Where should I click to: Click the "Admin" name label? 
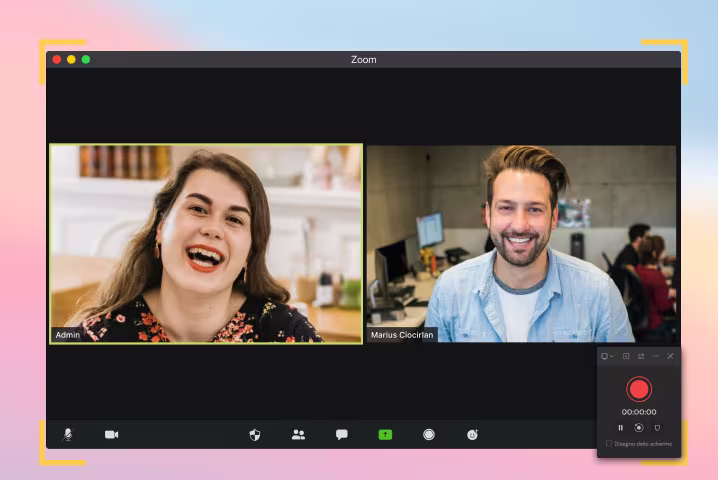(68, 335)
